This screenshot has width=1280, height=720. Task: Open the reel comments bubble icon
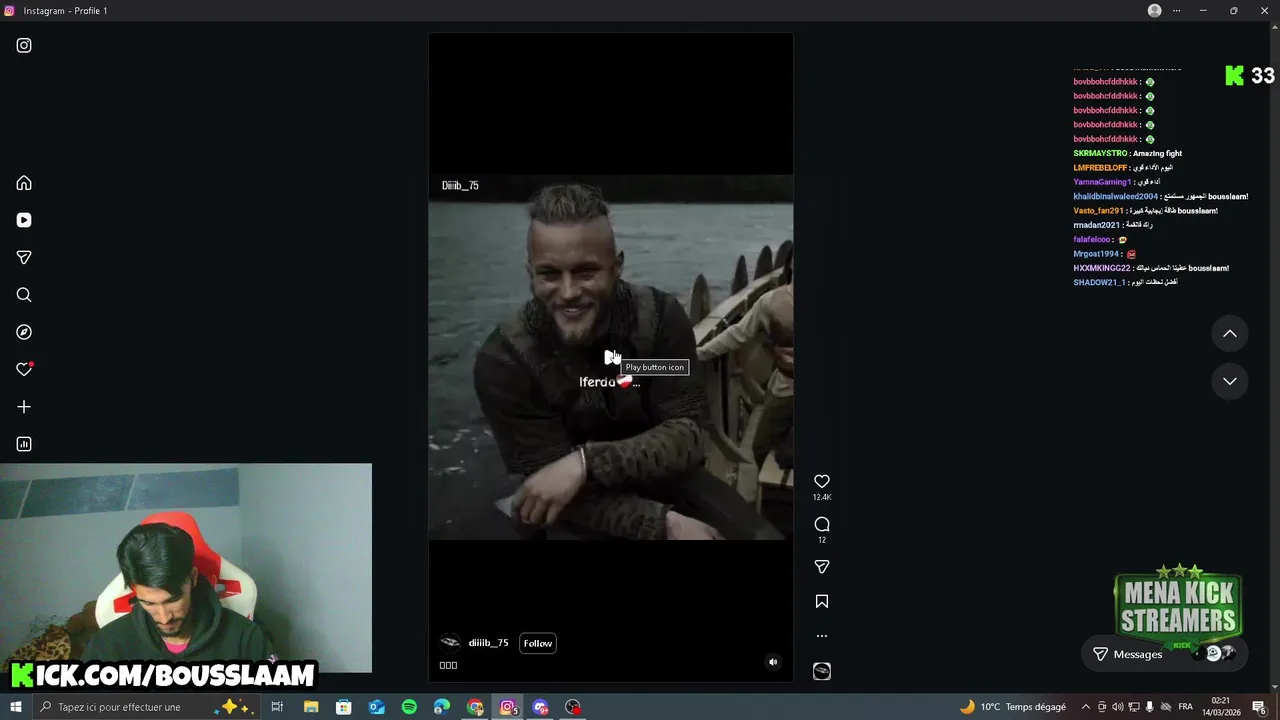pos(822,524)
